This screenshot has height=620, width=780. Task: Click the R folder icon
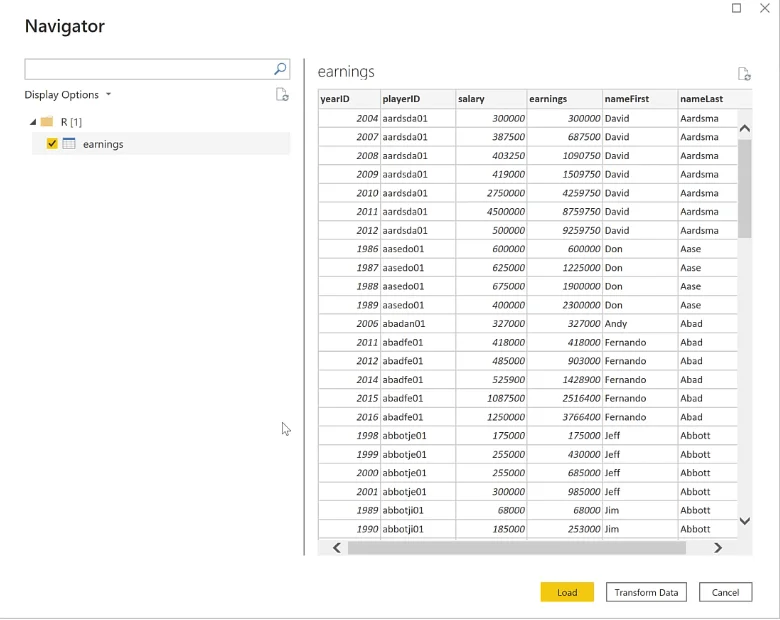pos(47,121)
